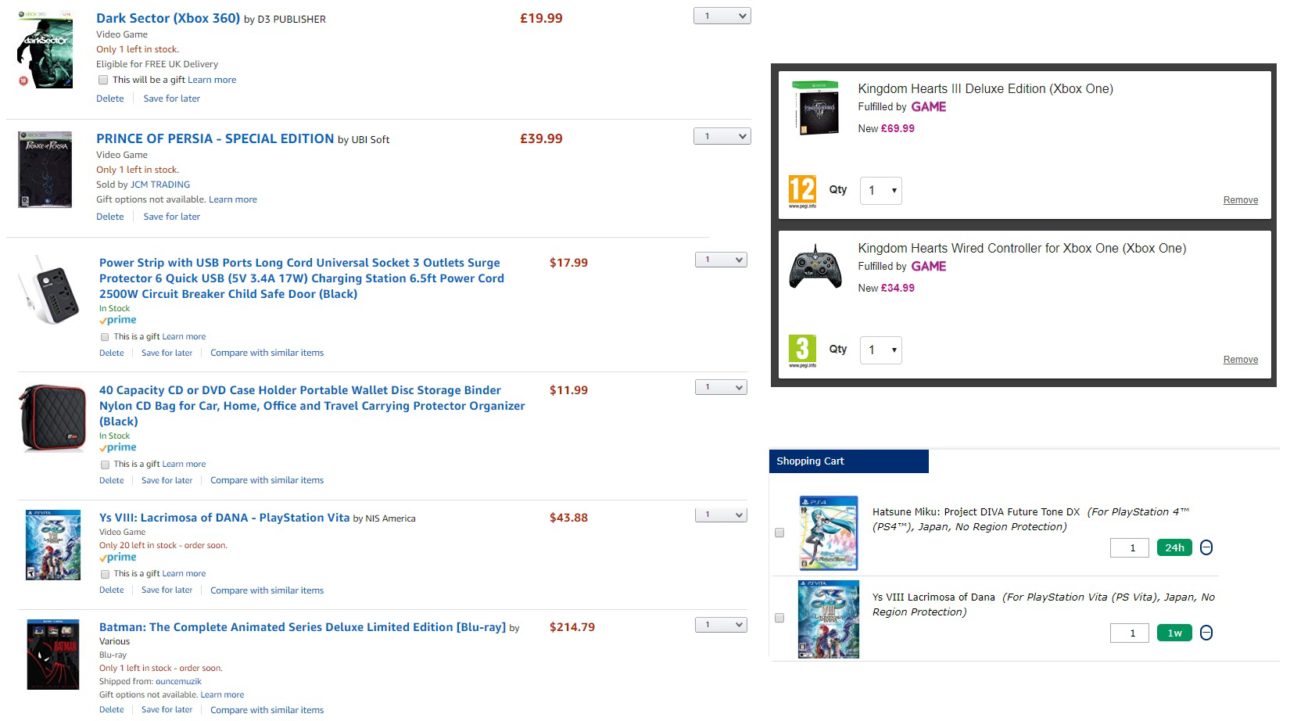Click the quantity field for Hatsune Miku
The height and width of the screenshot is (721, 1290).
point(1130,548)
